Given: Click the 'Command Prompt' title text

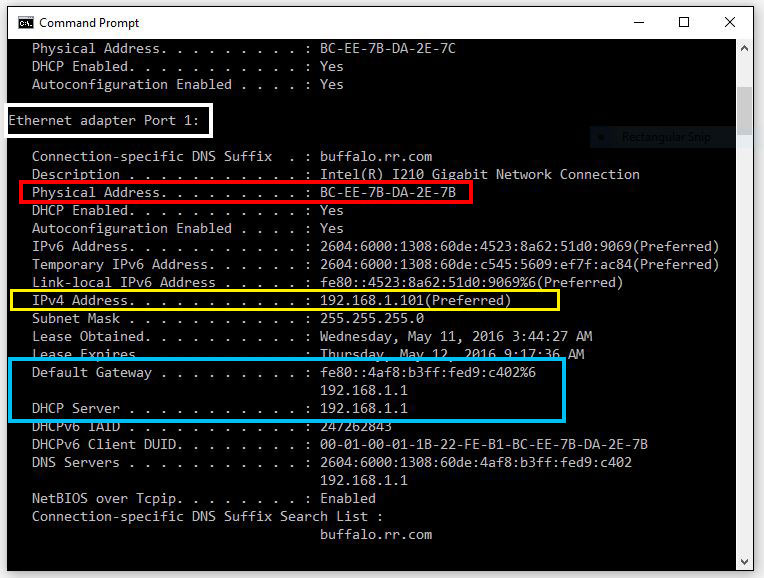Looking at the screenshot, I should [x=89, y=23].
